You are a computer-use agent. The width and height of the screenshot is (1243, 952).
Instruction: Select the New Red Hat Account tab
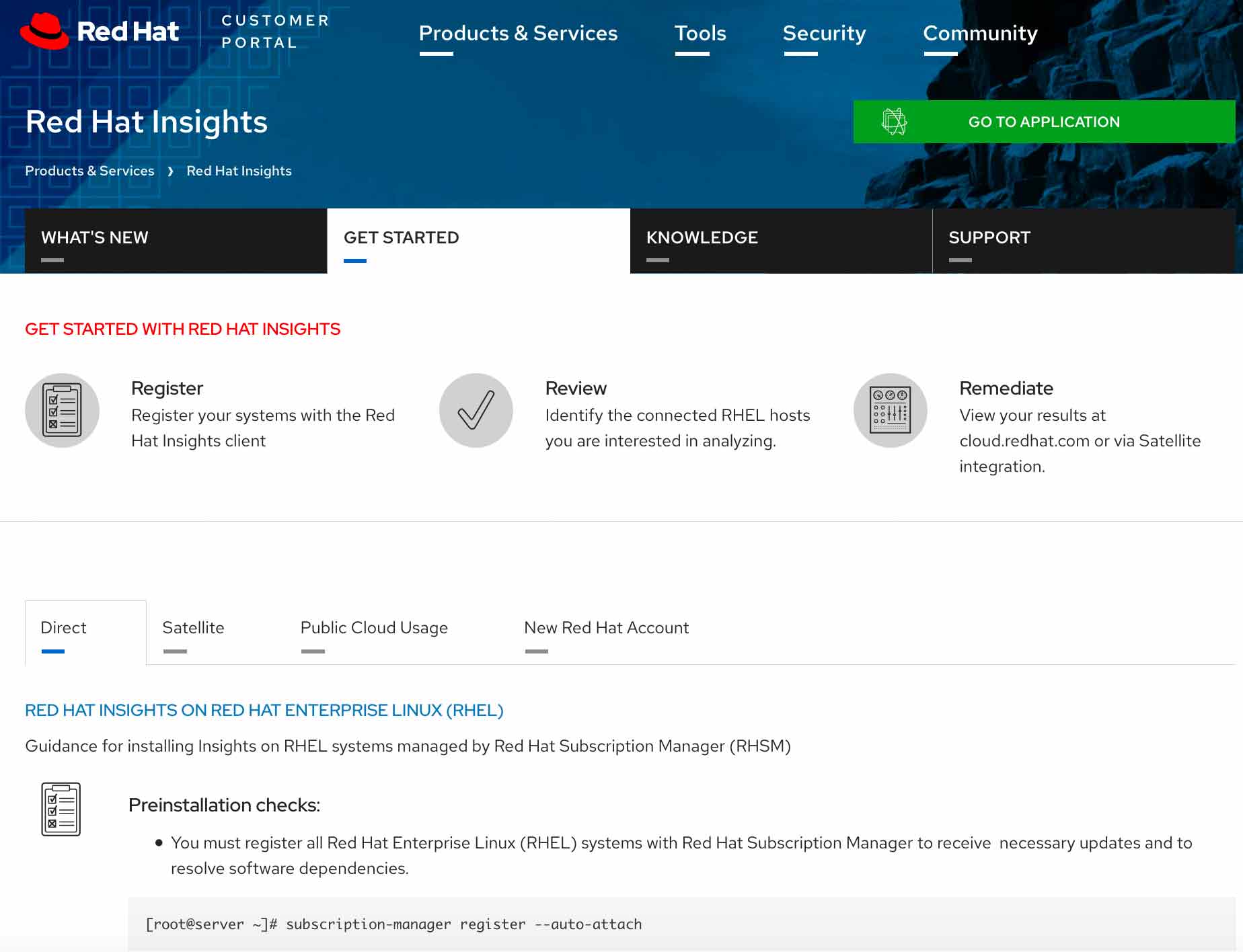605,627
